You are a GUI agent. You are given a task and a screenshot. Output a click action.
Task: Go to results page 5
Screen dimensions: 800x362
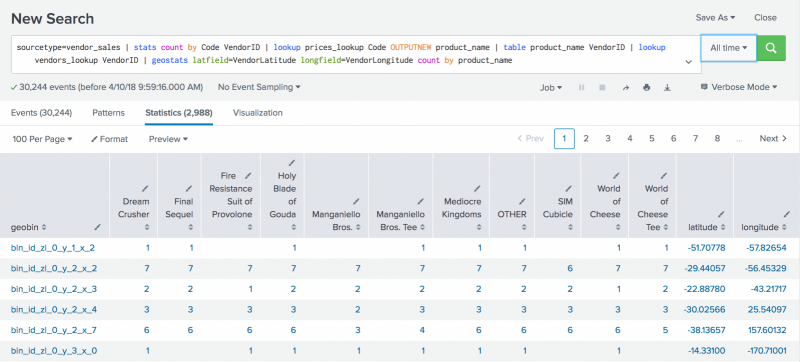[652, 139]
